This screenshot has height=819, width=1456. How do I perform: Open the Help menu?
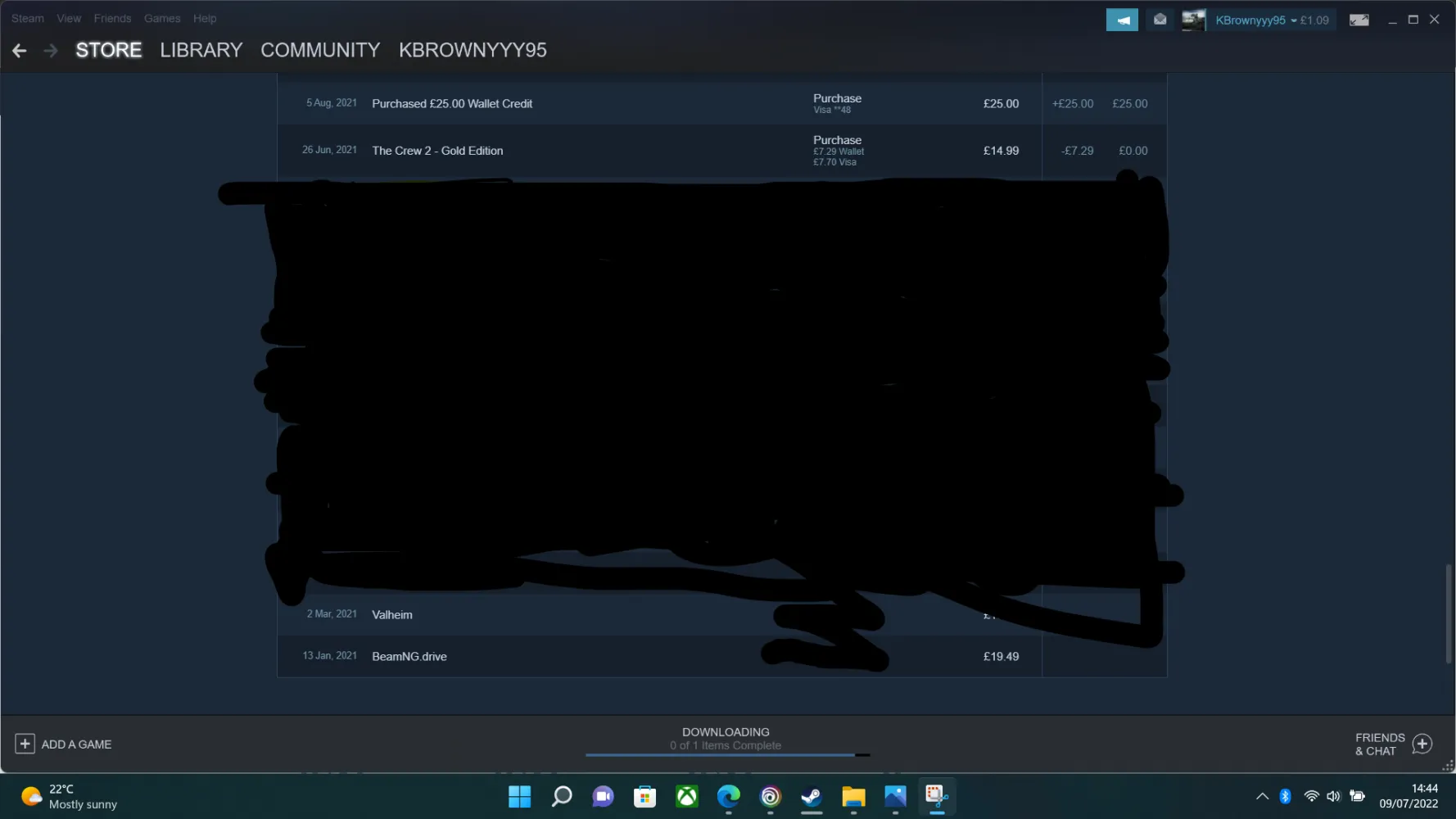tap(205, 18)
